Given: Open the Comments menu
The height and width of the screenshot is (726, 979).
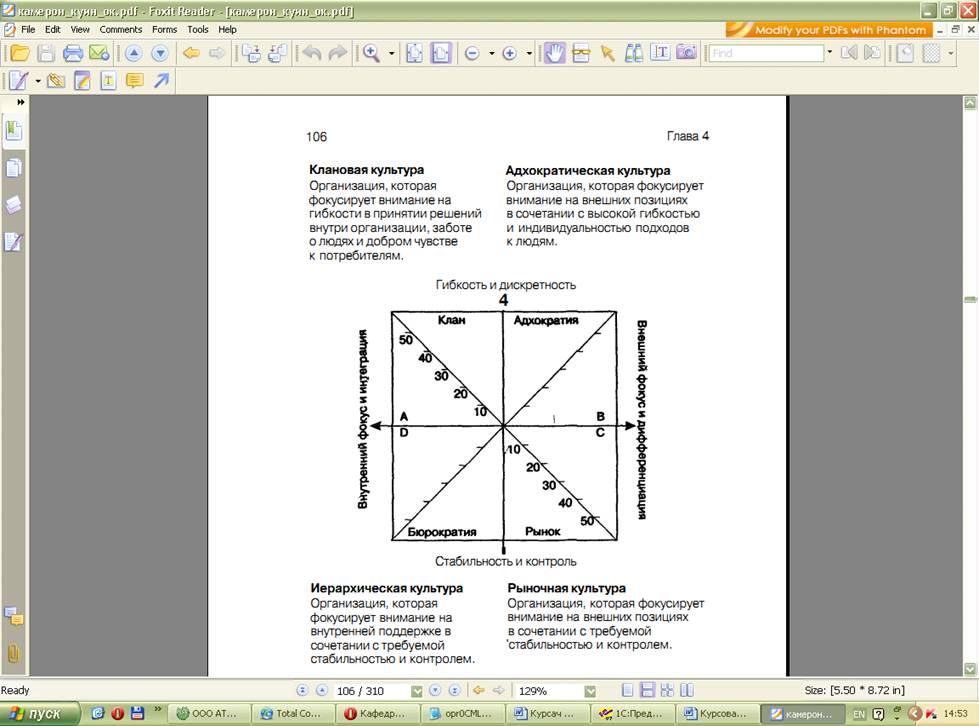Looking at the screenshot, I should tap(120, 29).
